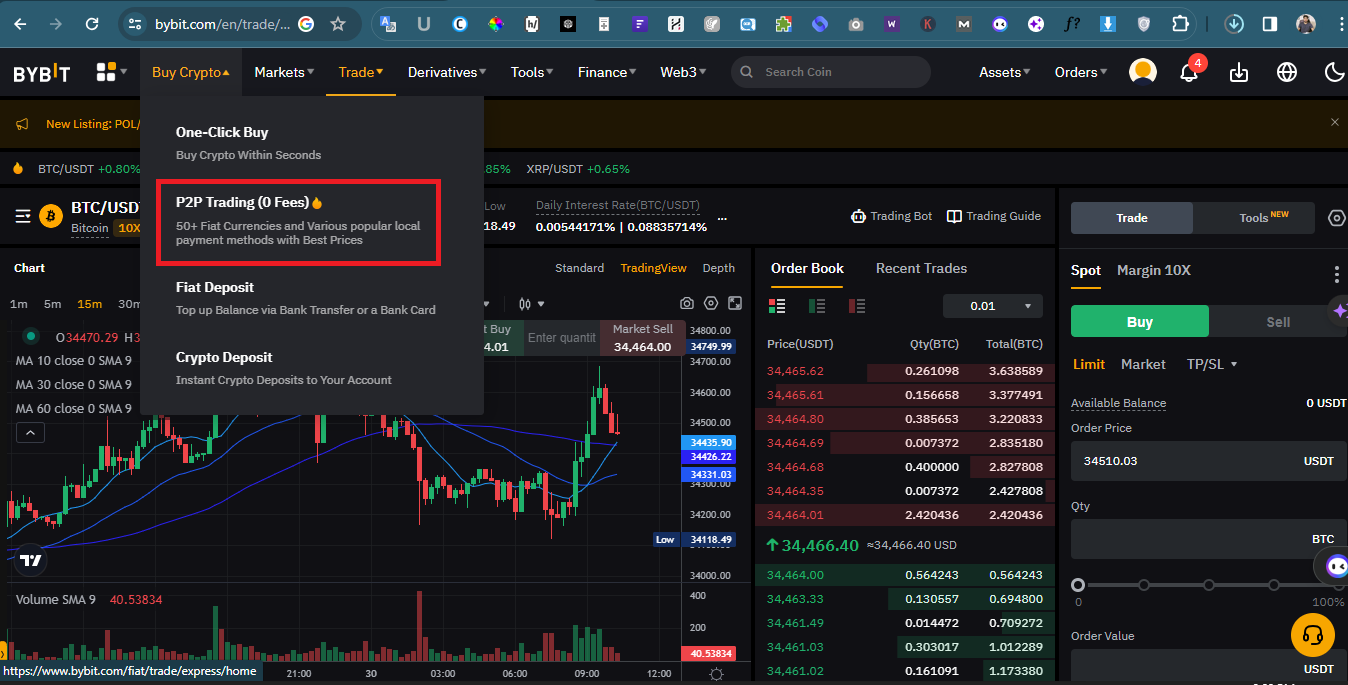This screenshot has width=1348, height=685.
Task: Select the 5m timeframe
Action: [52, 304]
